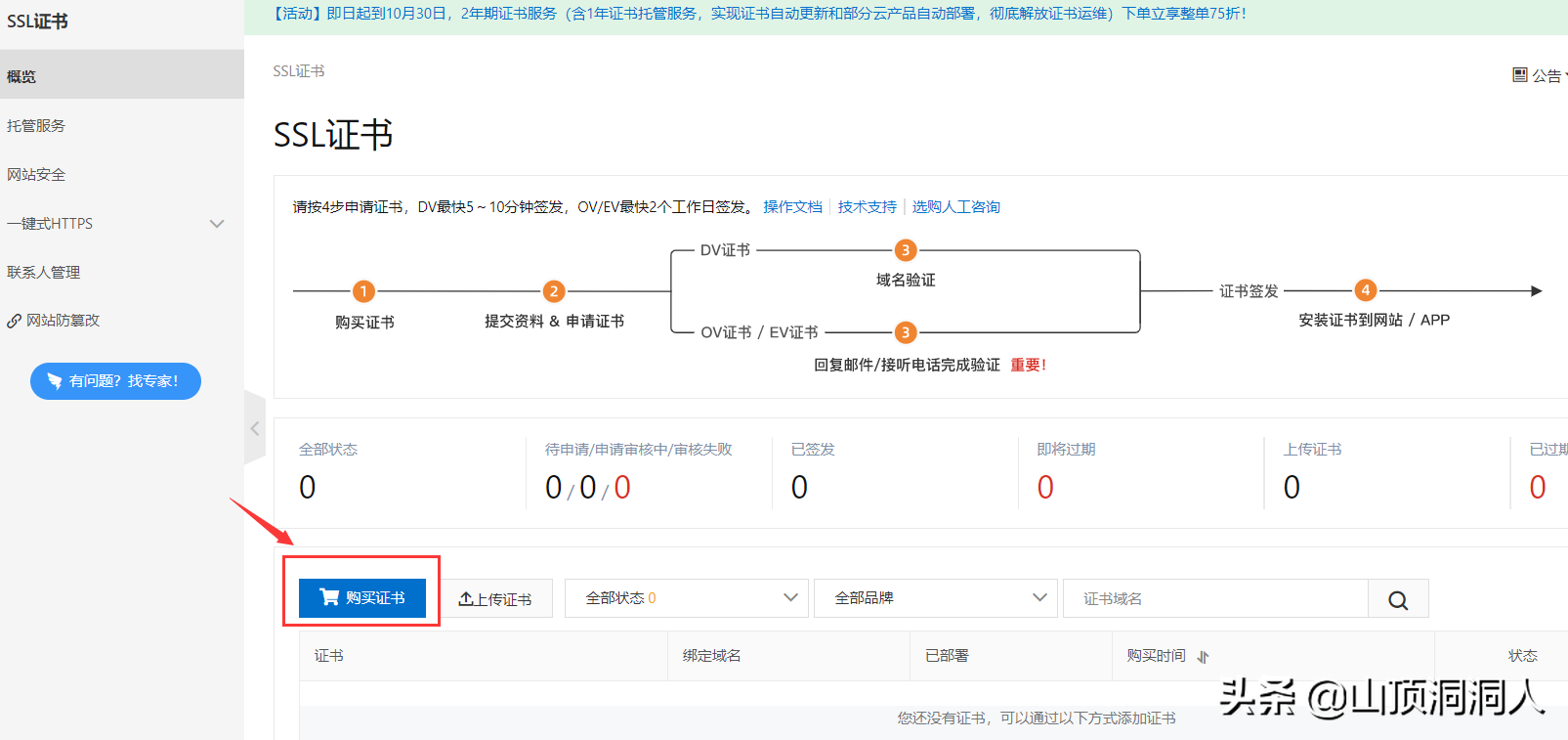The image size is (1568, 740).
Task: Open the 选购人工咨询 link
Action: click(955, 207)
